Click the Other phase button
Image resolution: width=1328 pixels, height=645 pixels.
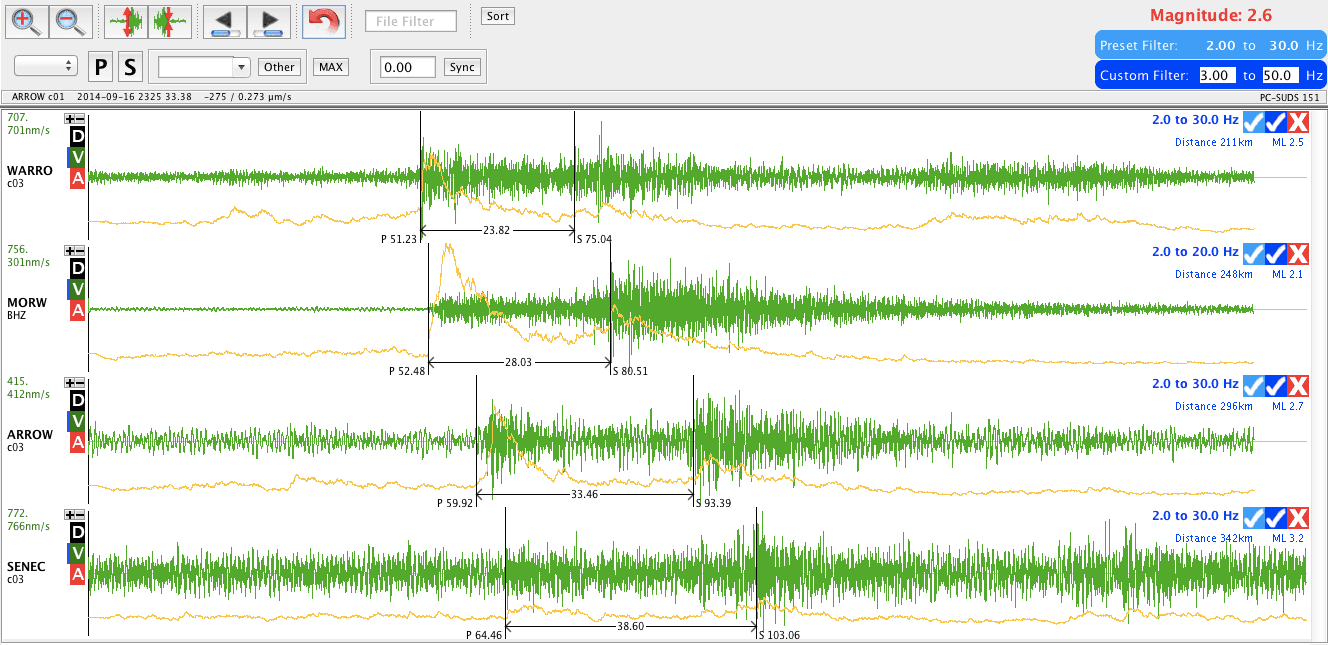[279, 67]
